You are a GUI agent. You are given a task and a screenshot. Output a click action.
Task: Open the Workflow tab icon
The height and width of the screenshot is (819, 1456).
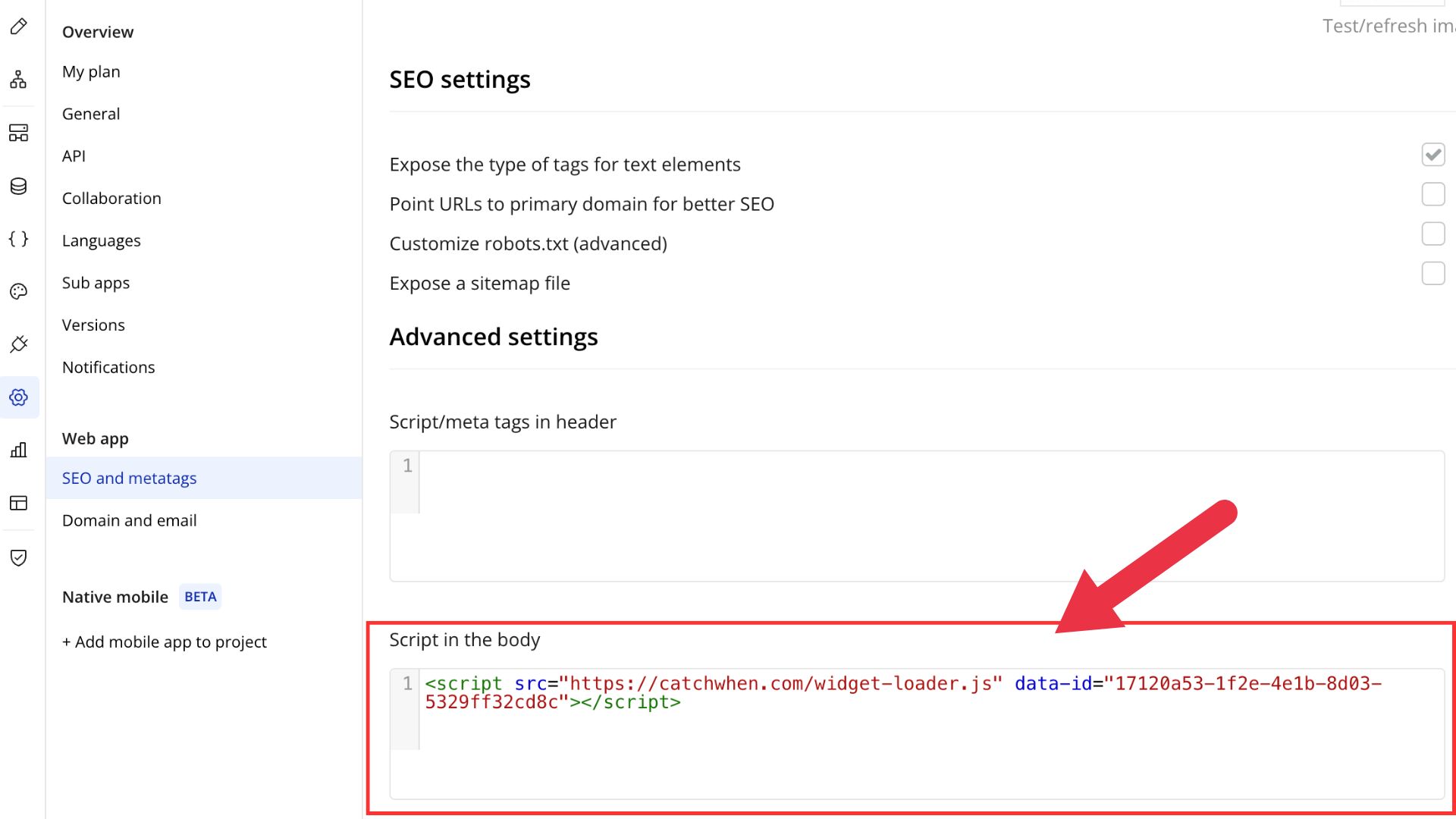tap(19, 80)
